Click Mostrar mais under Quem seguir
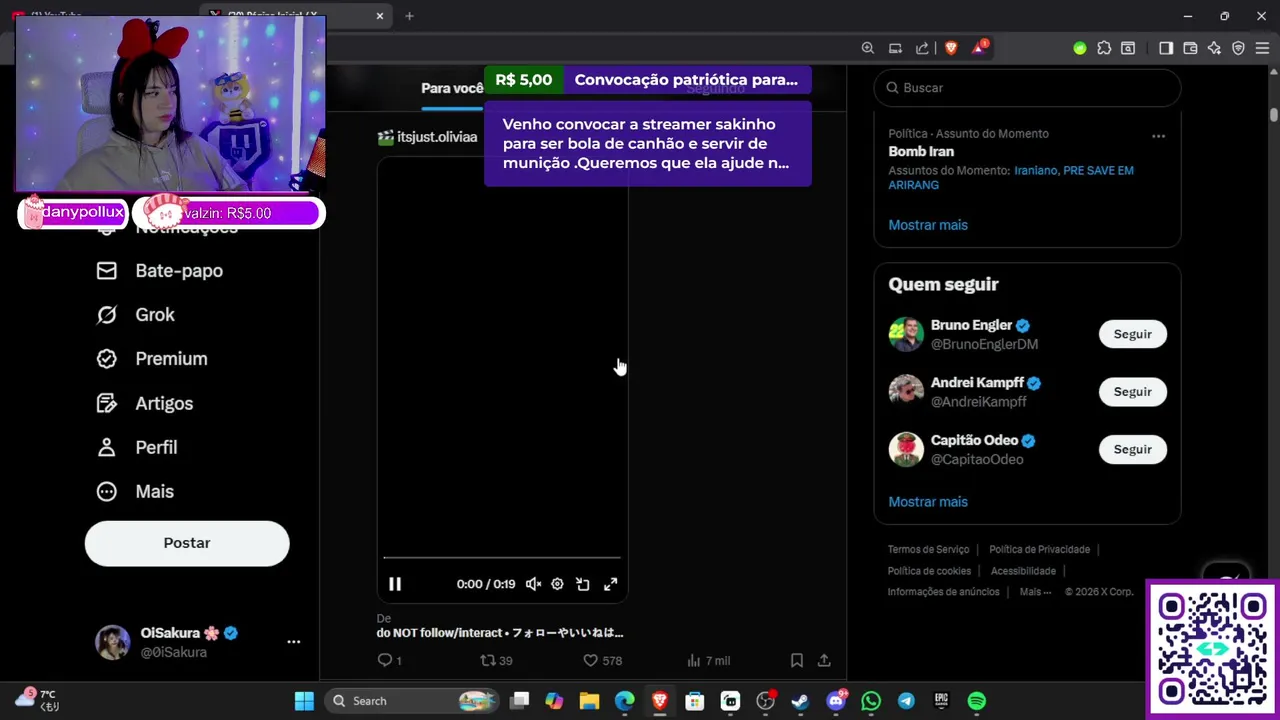Viewport: 1280px width, 720px height. tap(928, 502)
